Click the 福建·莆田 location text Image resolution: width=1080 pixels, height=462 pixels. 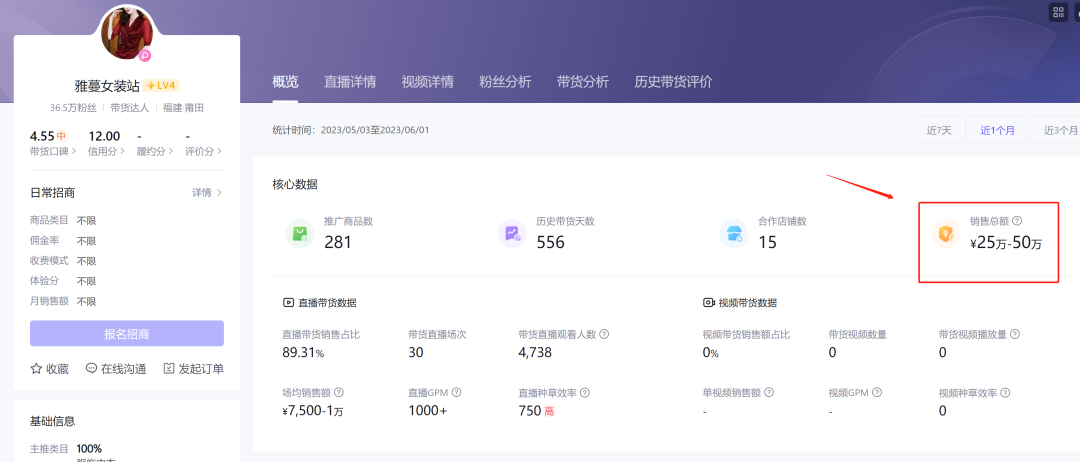pyautogui.click(x=183, y=108)
